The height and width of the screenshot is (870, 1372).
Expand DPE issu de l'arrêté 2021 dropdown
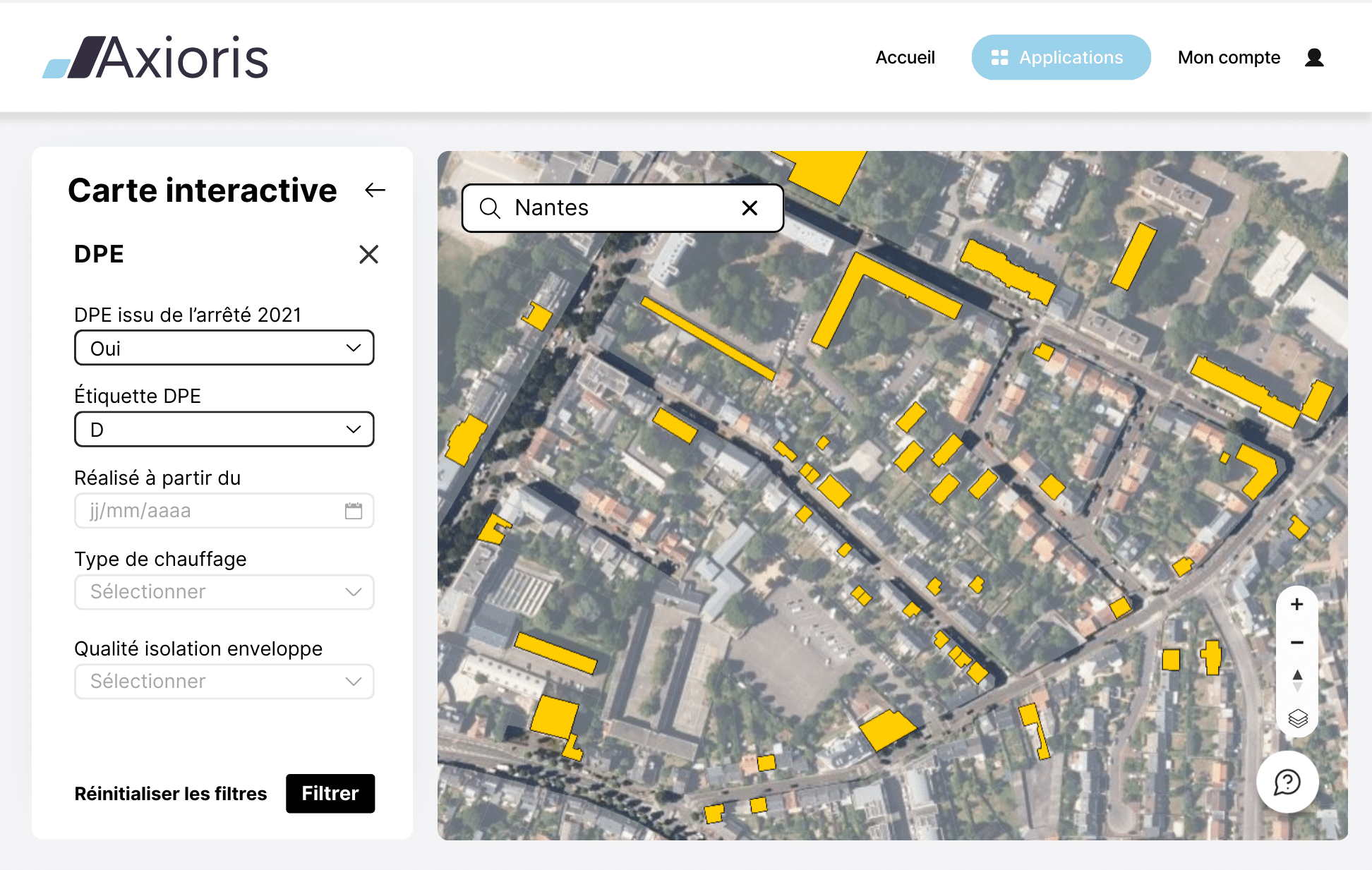(224, 348)
